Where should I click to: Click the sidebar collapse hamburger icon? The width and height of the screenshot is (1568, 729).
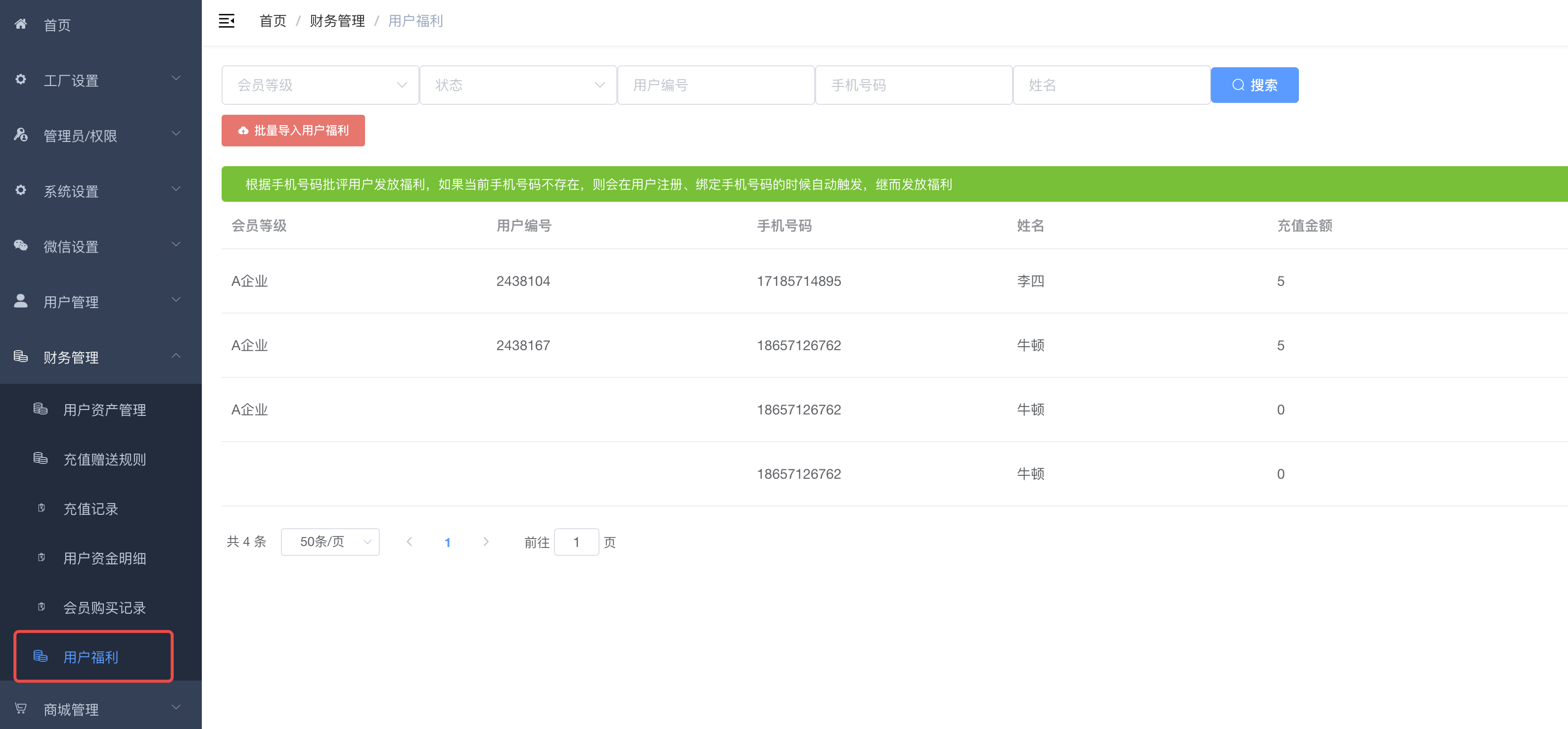coord(227,21)
